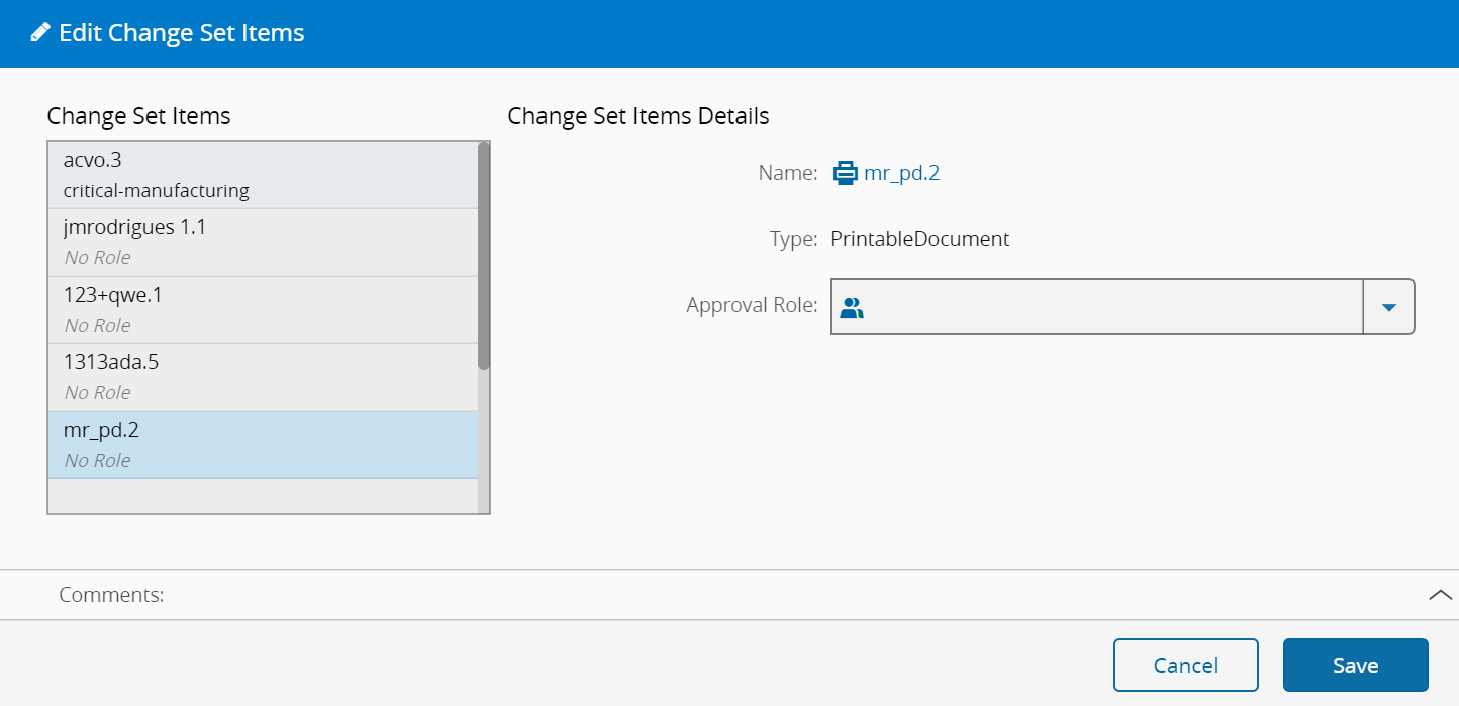This screenshot has width=1459, height=706.
Task: Choose the 123+qwe.1 change set item
Action: pyautogui.click(x=262, y=310)
